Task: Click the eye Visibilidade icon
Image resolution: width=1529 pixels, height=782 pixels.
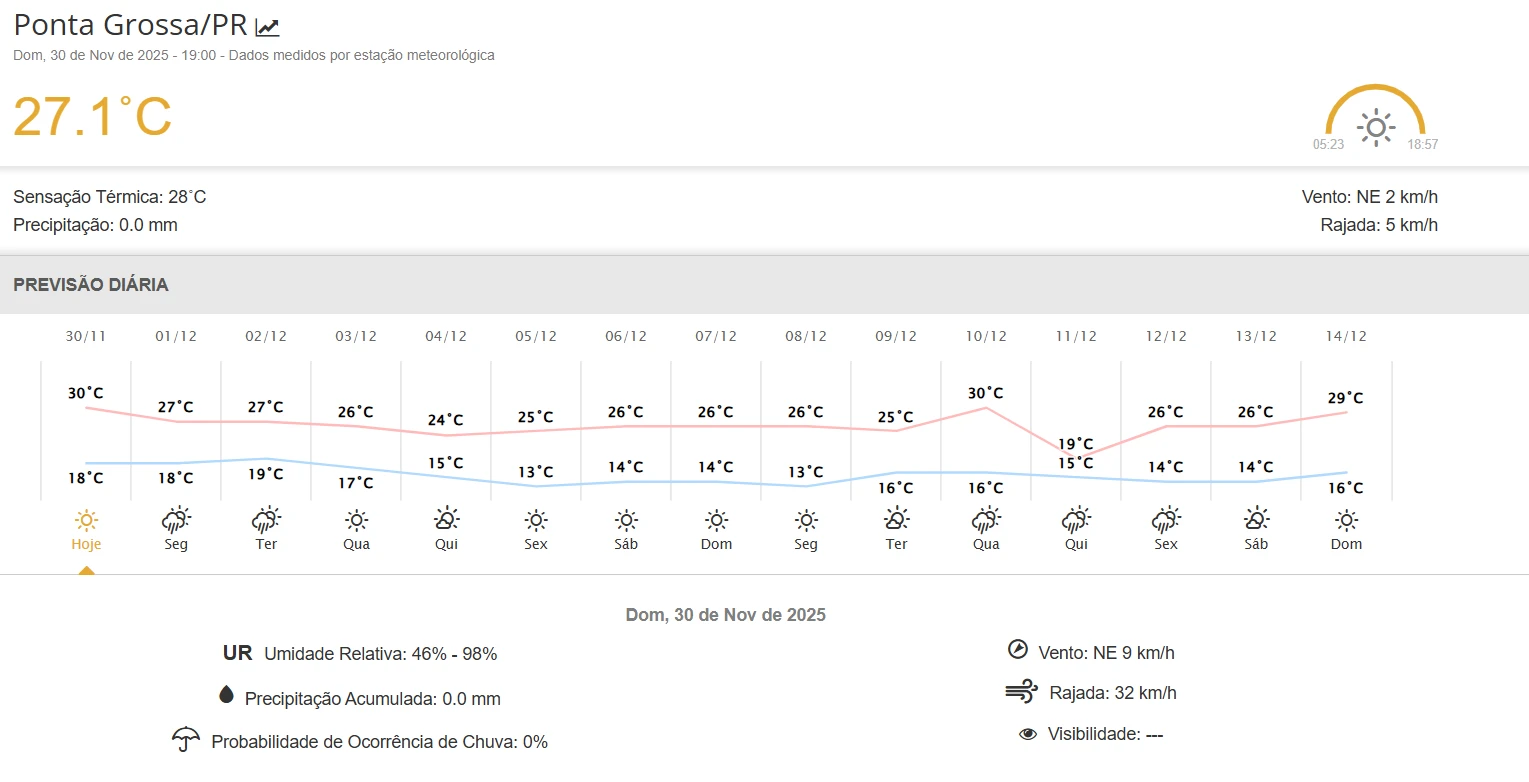Action: pos(1027,734)
